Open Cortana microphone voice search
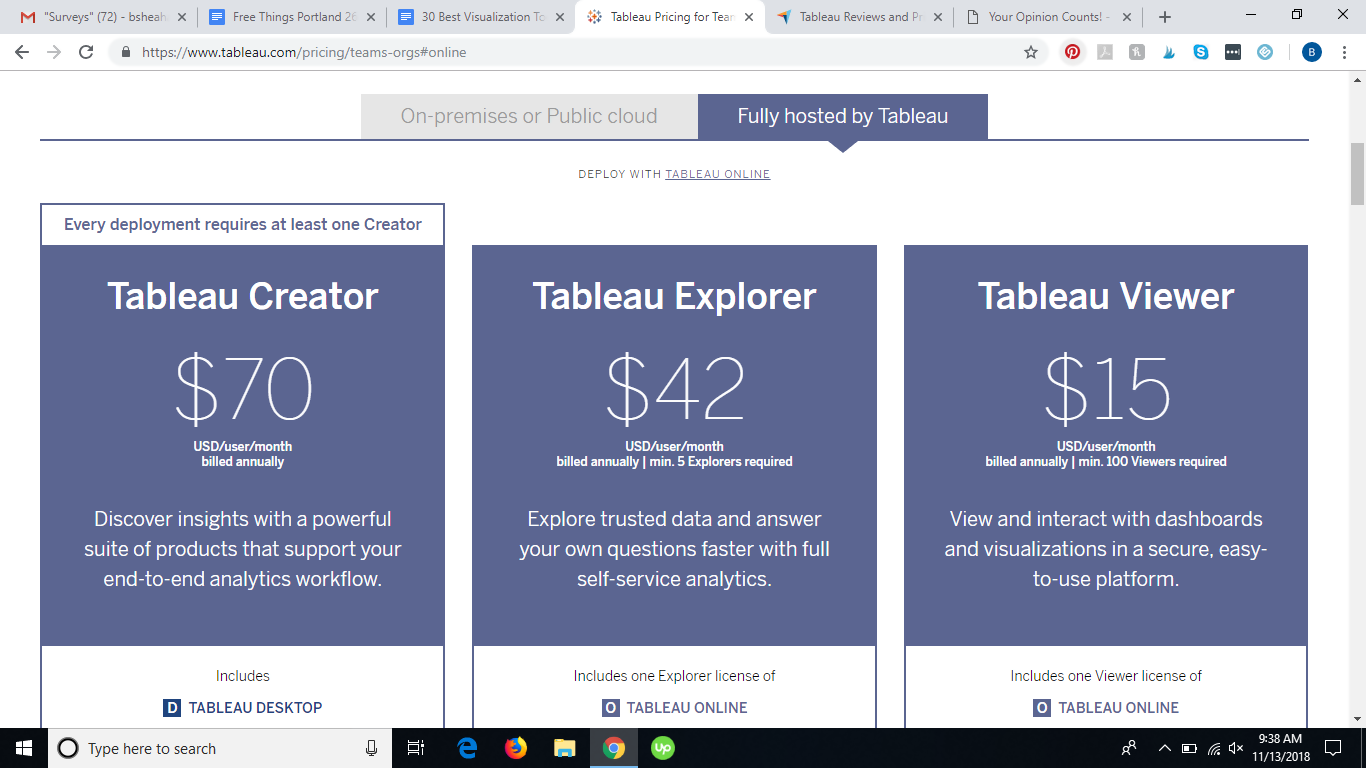This screenshot has height=768, width=1366. tap(371, 748)
